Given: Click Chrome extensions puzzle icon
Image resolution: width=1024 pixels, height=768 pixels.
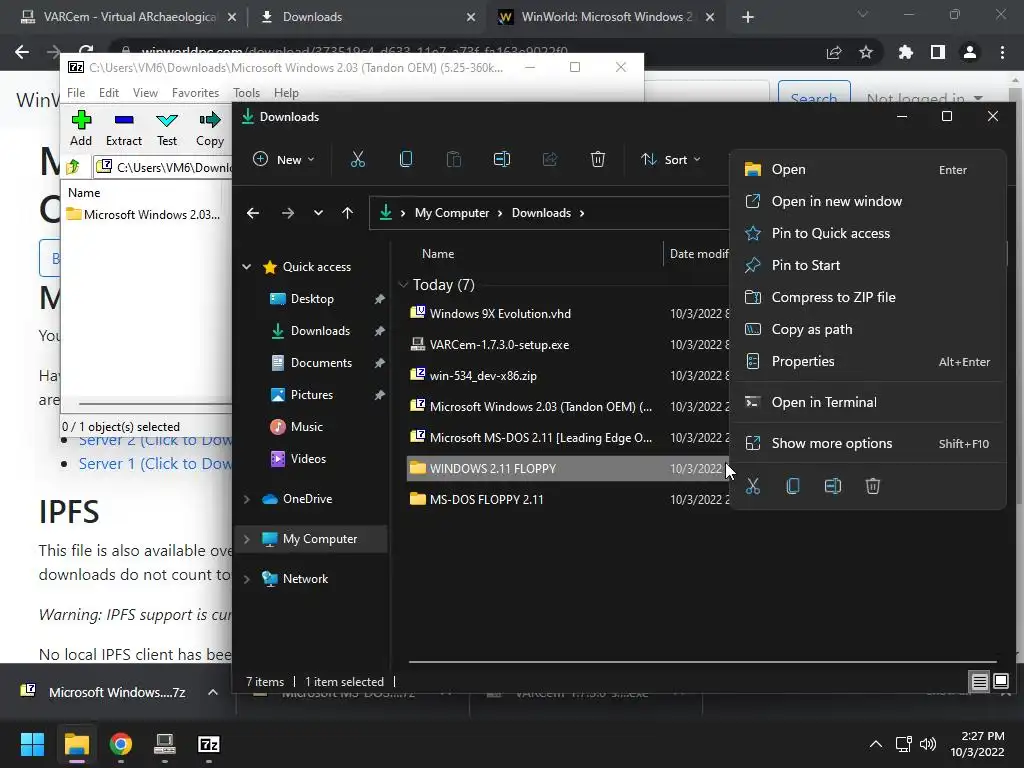Looking at the screenshot, I should [x=905, y=52].
